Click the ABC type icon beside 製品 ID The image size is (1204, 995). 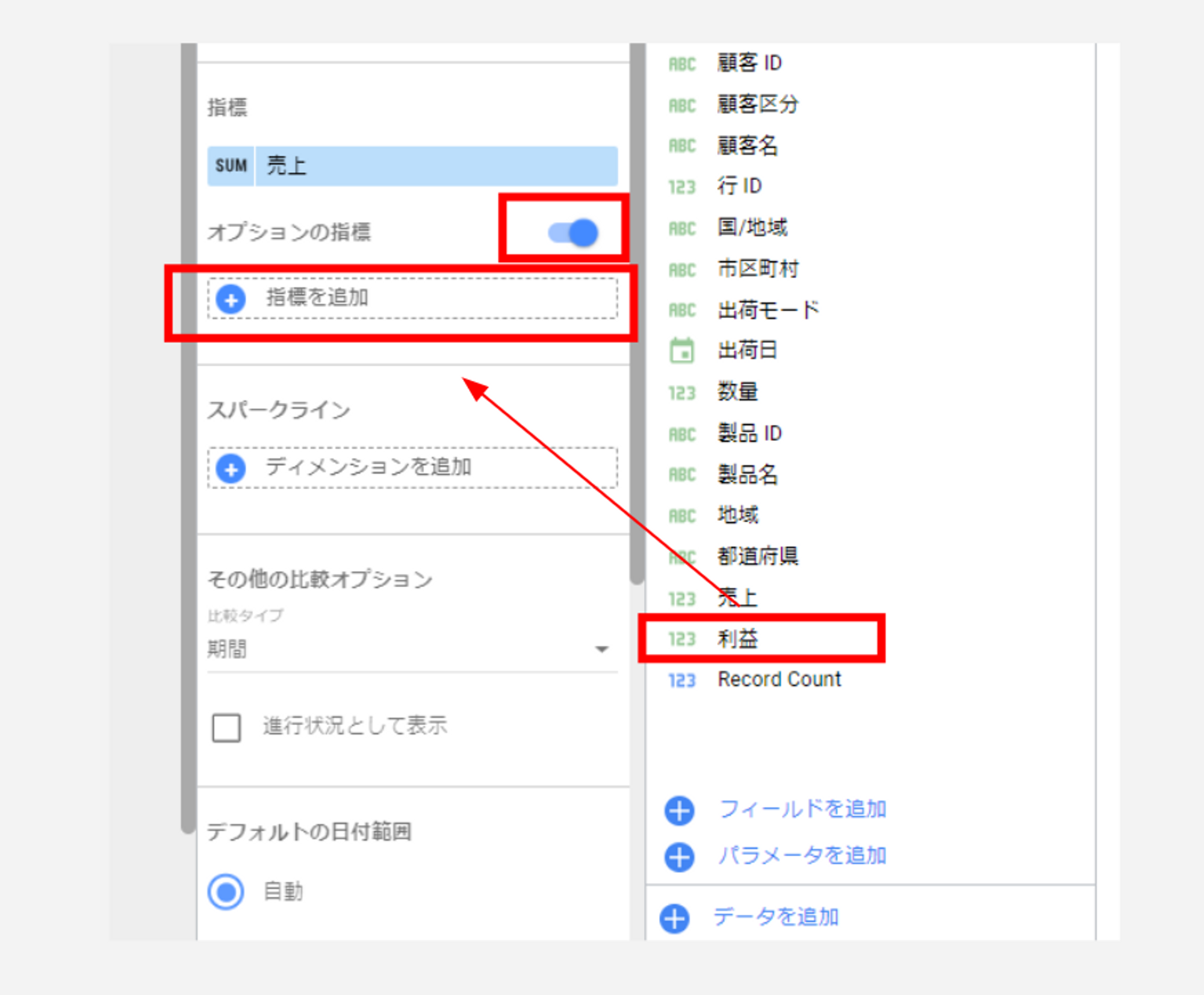pyautogui.click(x=682, y=434)
